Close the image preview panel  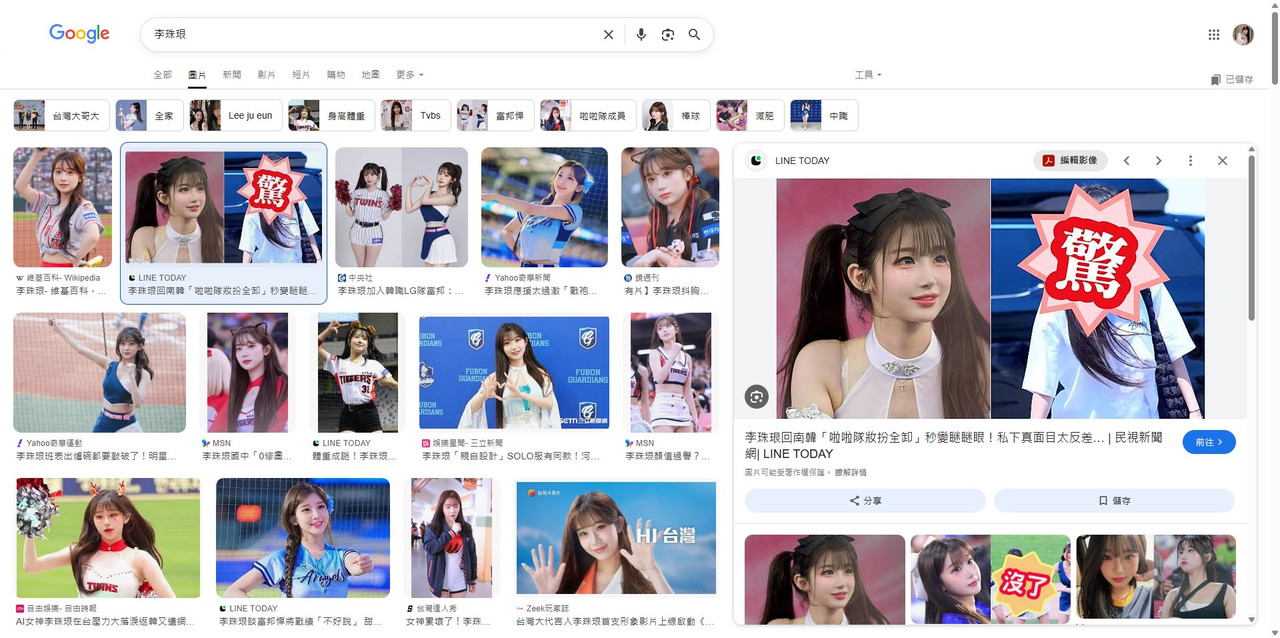(1222, 161)
